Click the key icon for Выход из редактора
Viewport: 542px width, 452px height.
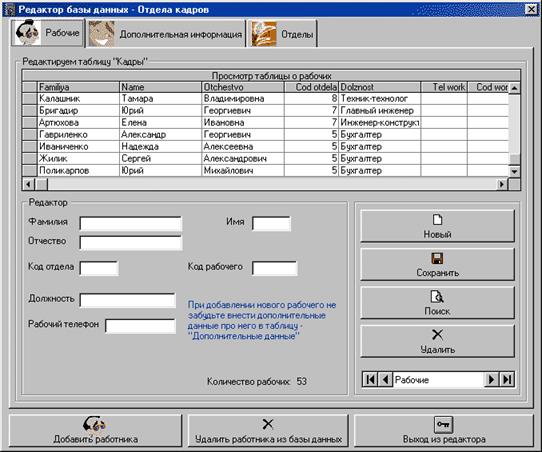[443, 424]
